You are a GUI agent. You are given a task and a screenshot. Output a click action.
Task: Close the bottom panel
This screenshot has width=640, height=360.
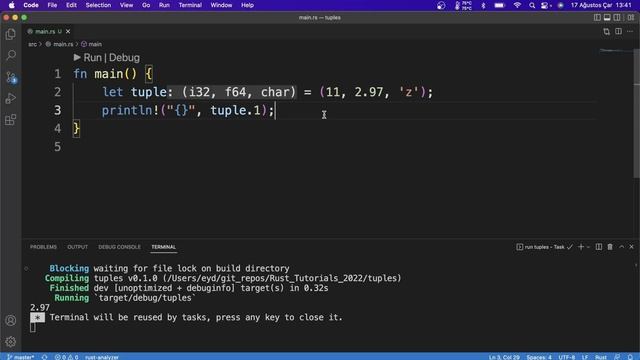pos(631,247)
